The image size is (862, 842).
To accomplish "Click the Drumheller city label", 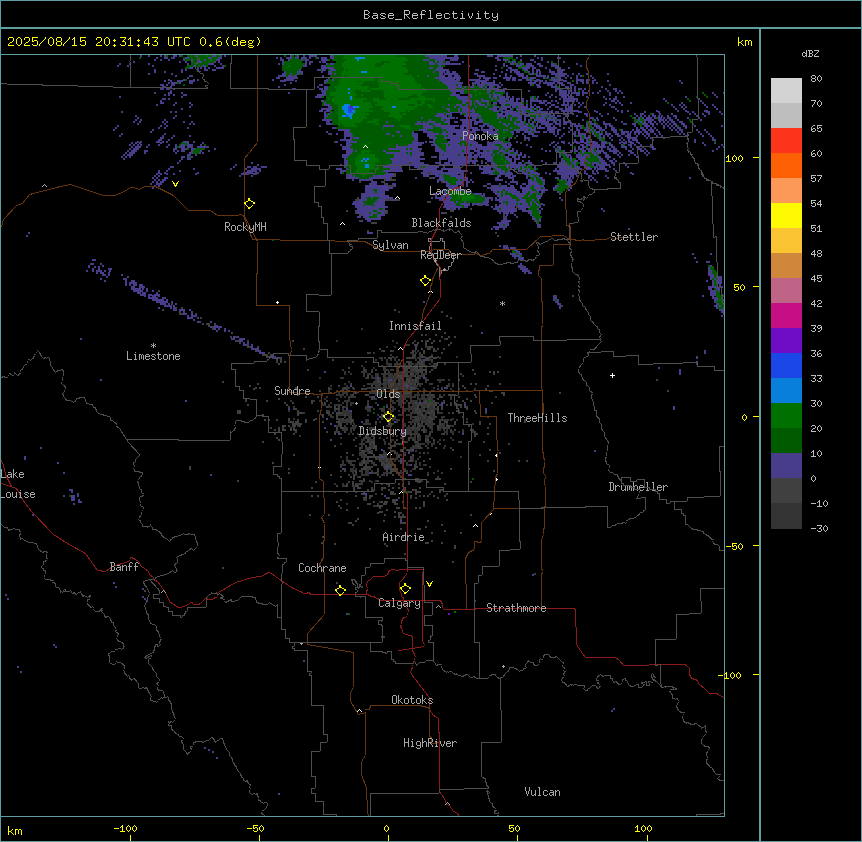I will coord(638,487).
